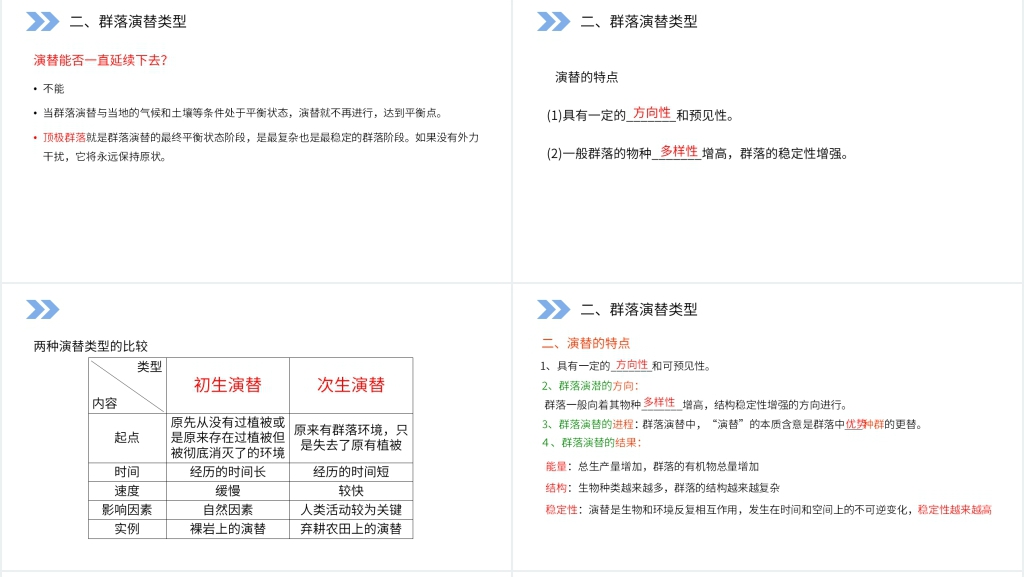
Task: Click the diagonal 类型/内容 header cell
Action: pyautogui.click(x=126, y=385)
